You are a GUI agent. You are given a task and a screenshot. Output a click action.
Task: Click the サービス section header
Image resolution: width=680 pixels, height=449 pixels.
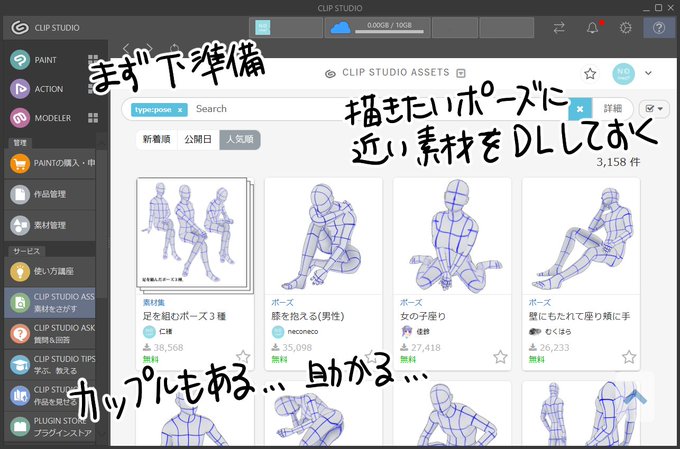[x=26, y=251]
